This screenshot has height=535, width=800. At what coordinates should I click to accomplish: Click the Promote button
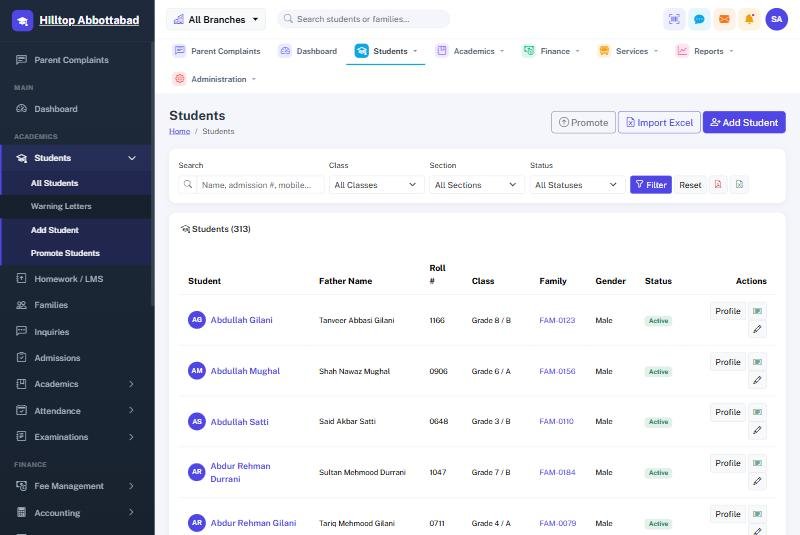583,122
